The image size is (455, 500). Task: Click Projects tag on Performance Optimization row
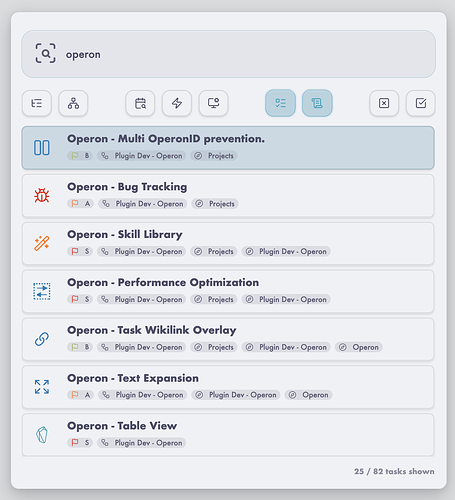click(x=214, y=299)
